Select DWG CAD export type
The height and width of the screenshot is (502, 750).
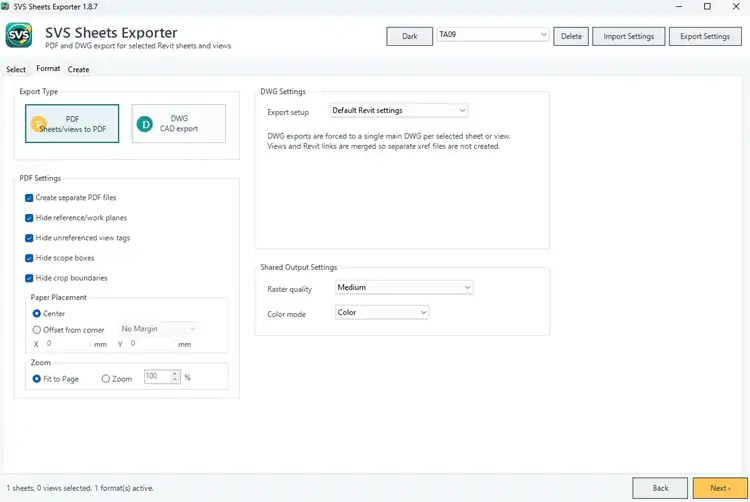[178, 124]
